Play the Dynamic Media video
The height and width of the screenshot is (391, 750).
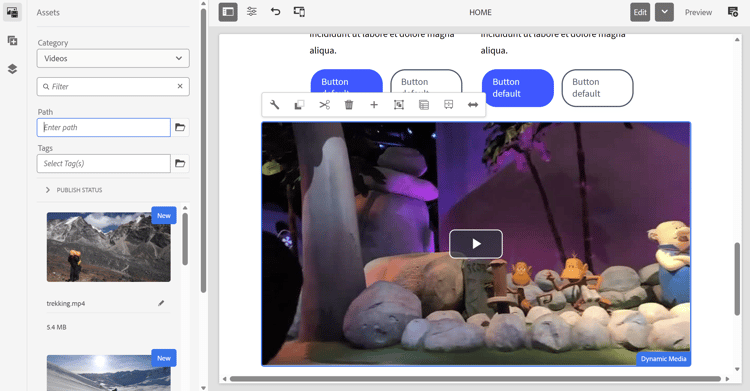pyautogui.click(x=476, y=244)
